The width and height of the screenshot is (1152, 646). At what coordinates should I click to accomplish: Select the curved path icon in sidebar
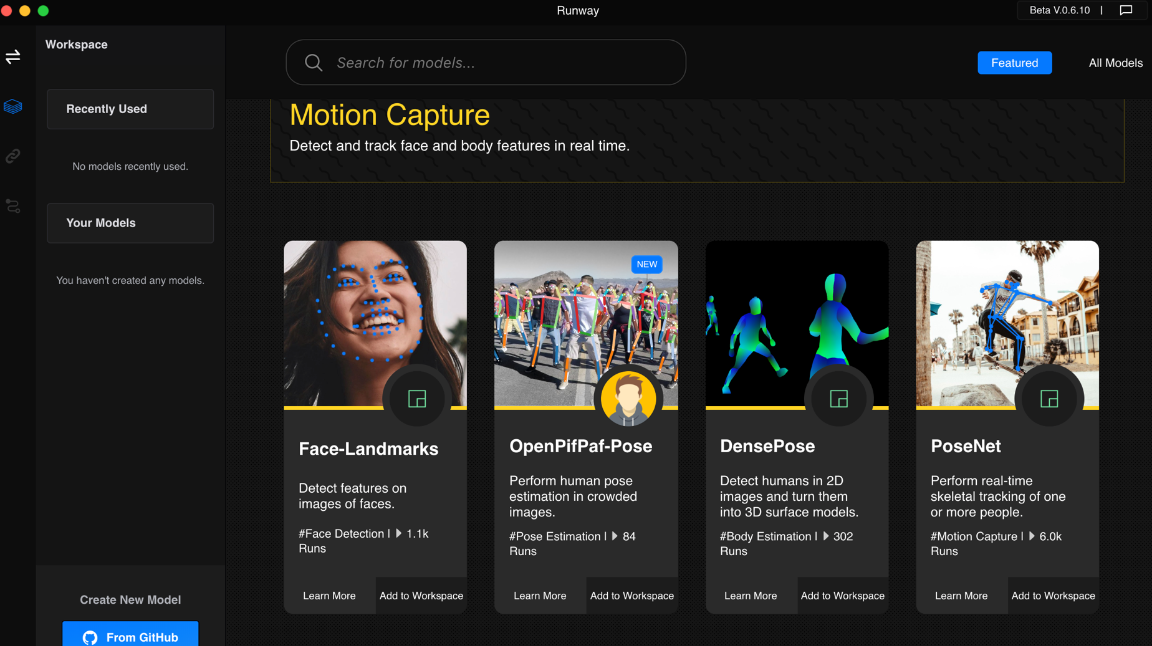[13, 206]
